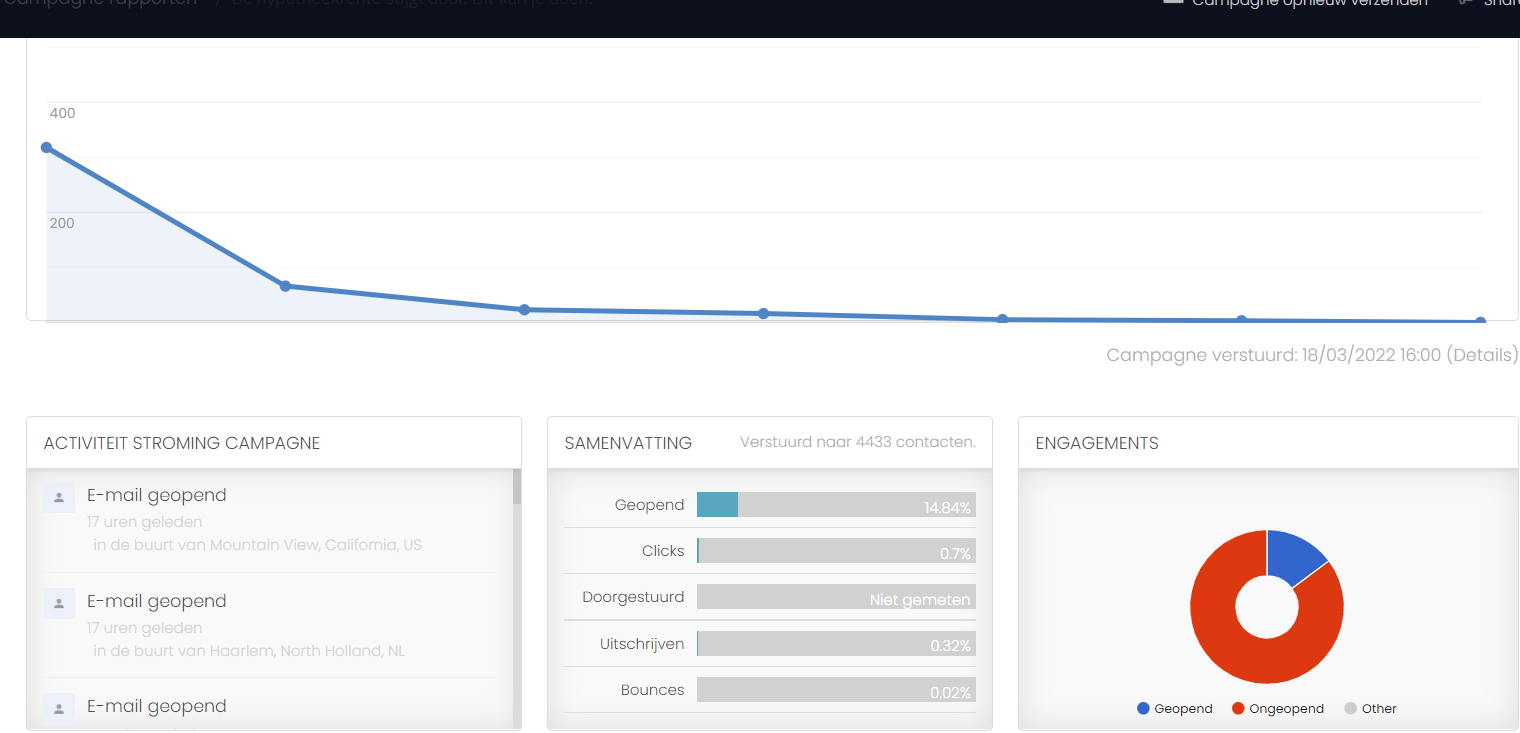Toggle the Ongeopend legend item
This screenshot has height=733, width=1520.
tap(1278, 709)
